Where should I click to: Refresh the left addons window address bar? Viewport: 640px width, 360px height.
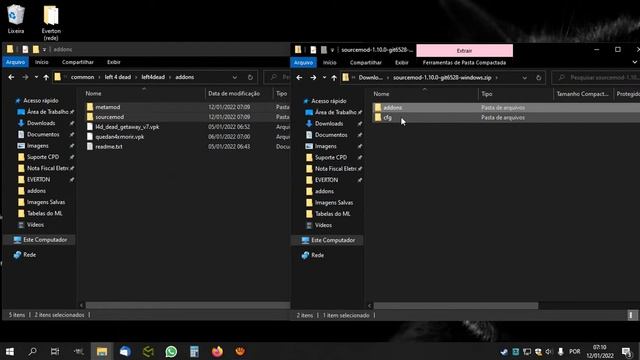click(250, 77)
